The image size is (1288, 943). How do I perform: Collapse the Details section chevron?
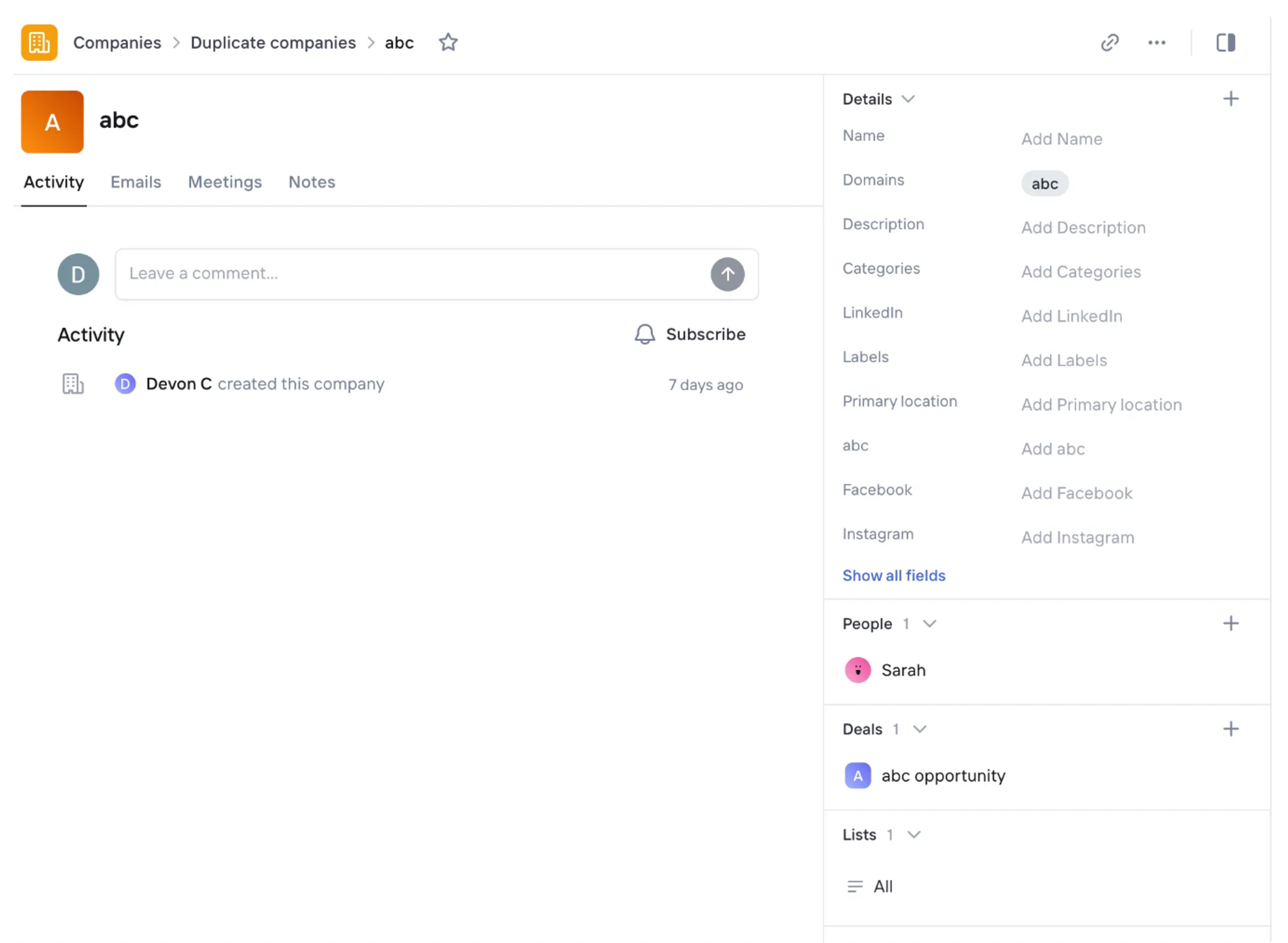[x=908, y=99]
